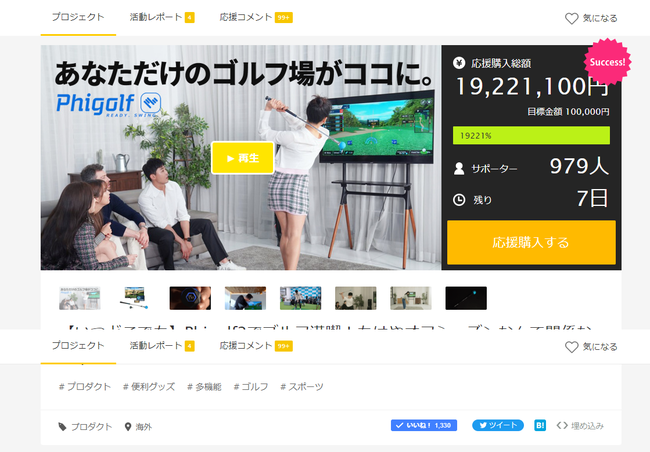Screen dimensions: 650x452
Task: Click the Facebook いいね! like button
Action: click(x=423, y=425)
